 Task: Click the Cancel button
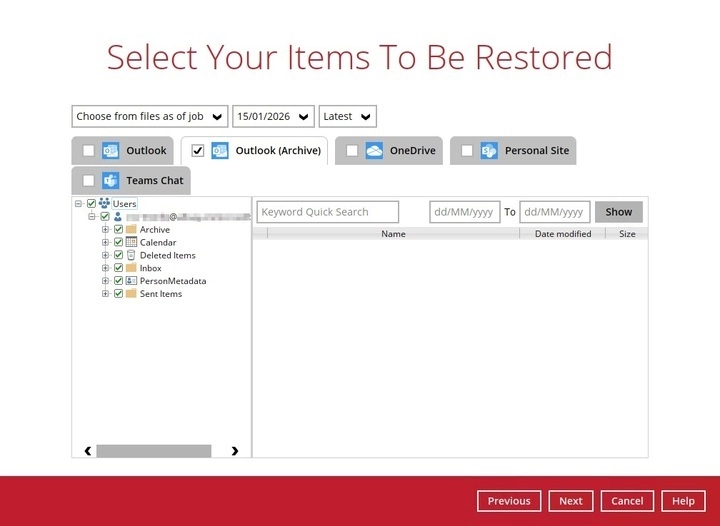coord(627,501)
